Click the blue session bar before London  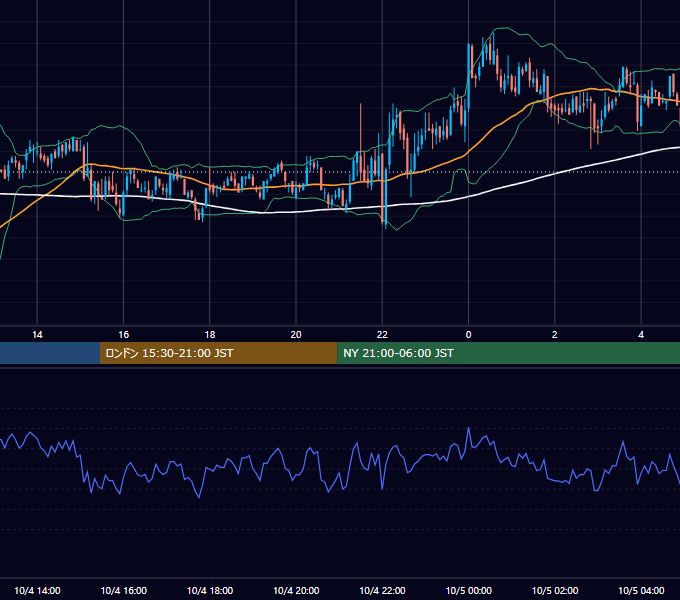click(50, 353)
